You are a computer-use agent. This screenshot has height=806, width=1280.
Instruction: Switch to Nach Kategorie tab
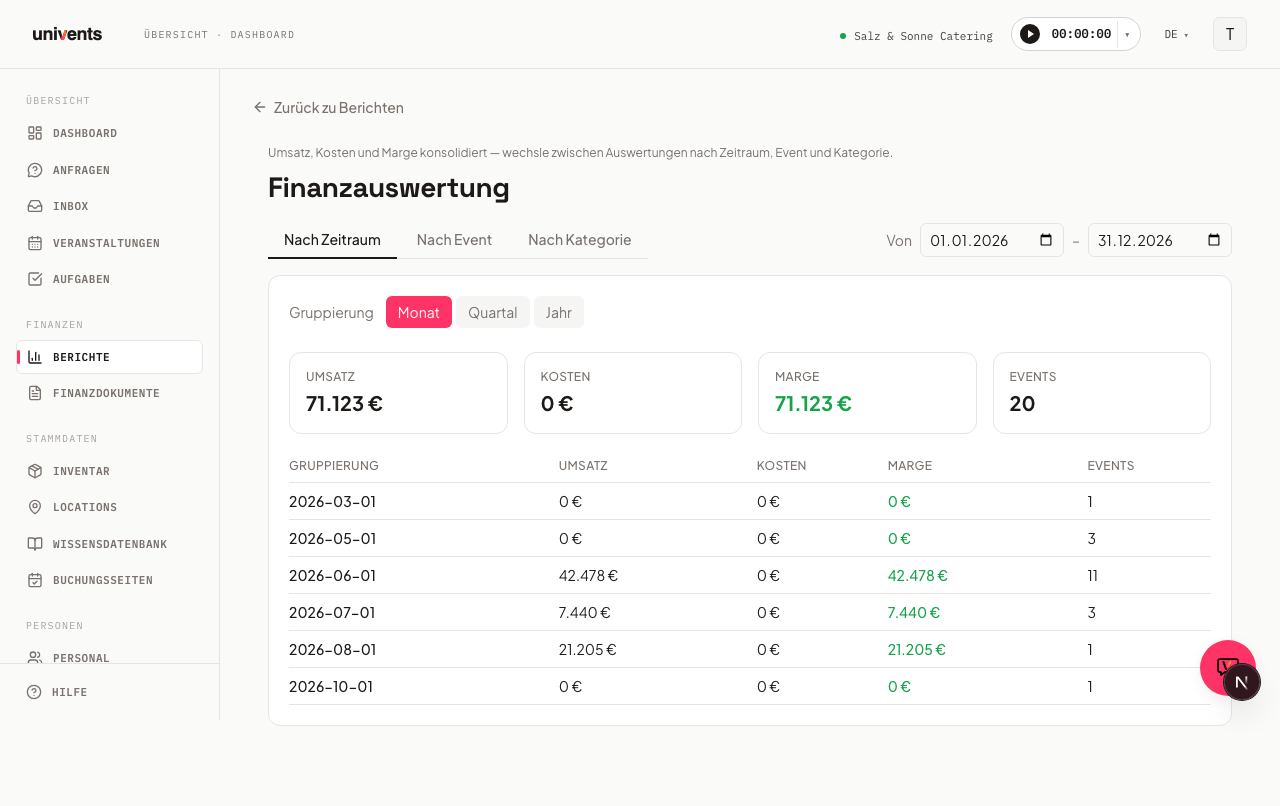tap(580, 240)
